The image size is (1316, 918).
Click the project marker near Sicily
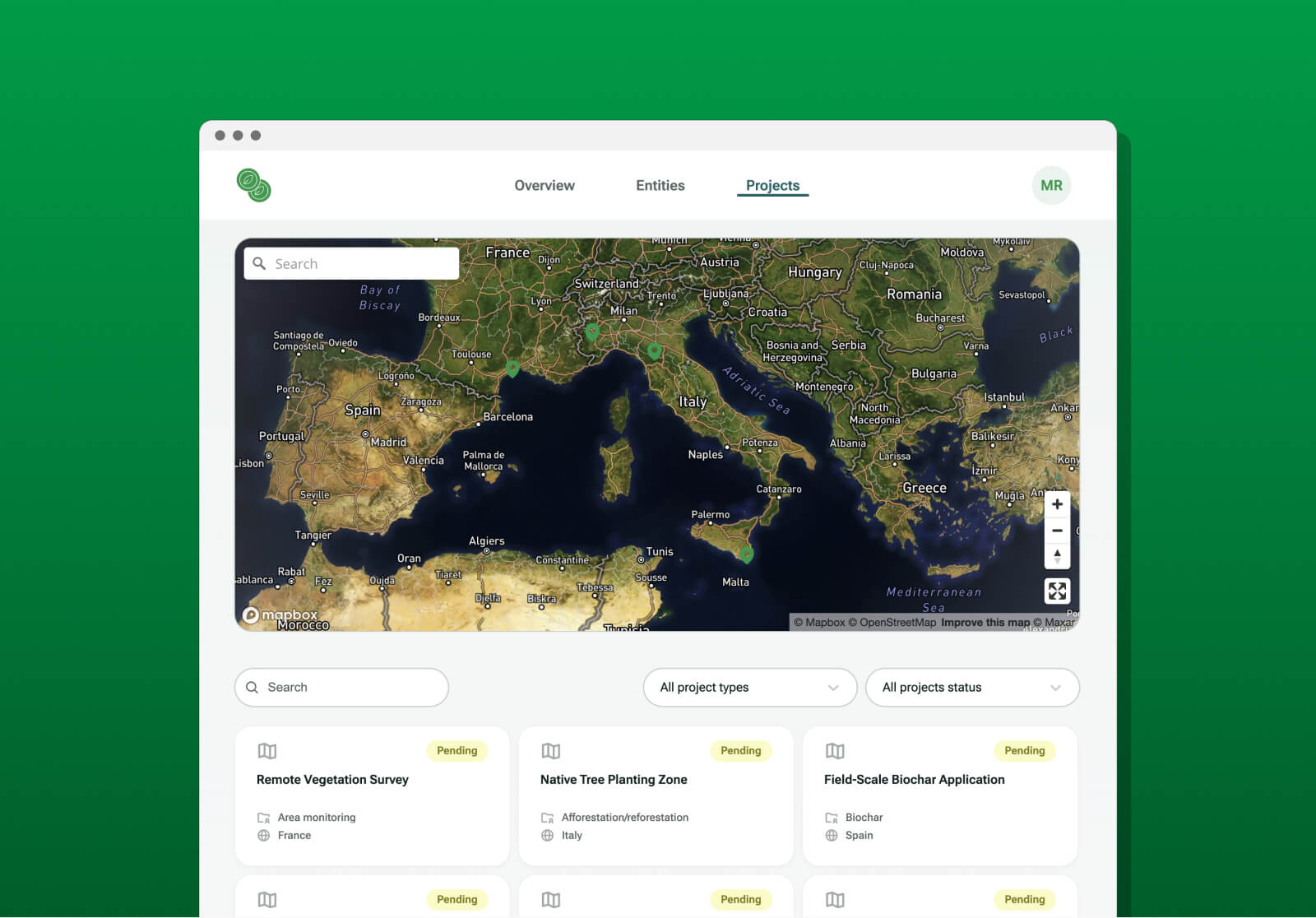(746, 554)
